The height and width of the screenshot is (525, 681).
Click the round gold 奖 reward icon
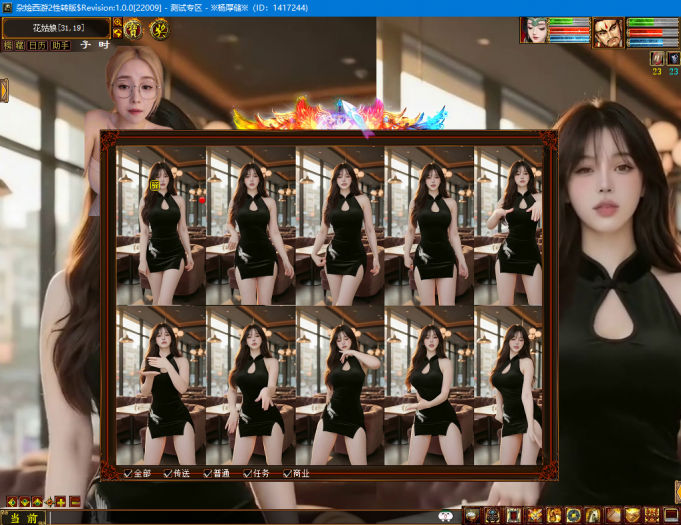[x=159, y=28]
